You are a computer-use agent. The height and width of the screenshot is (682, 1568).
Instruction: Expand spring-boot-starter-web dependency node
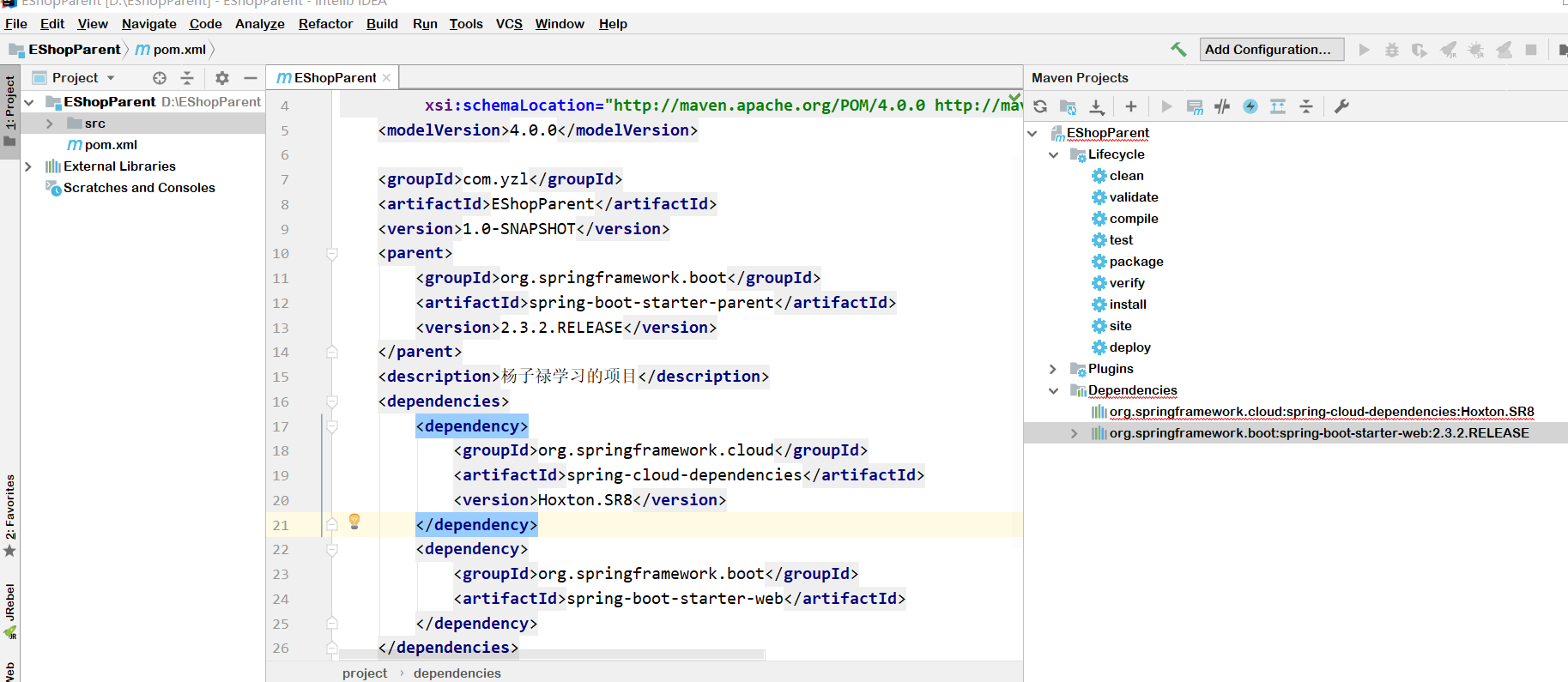click(x=1075, y=433)
